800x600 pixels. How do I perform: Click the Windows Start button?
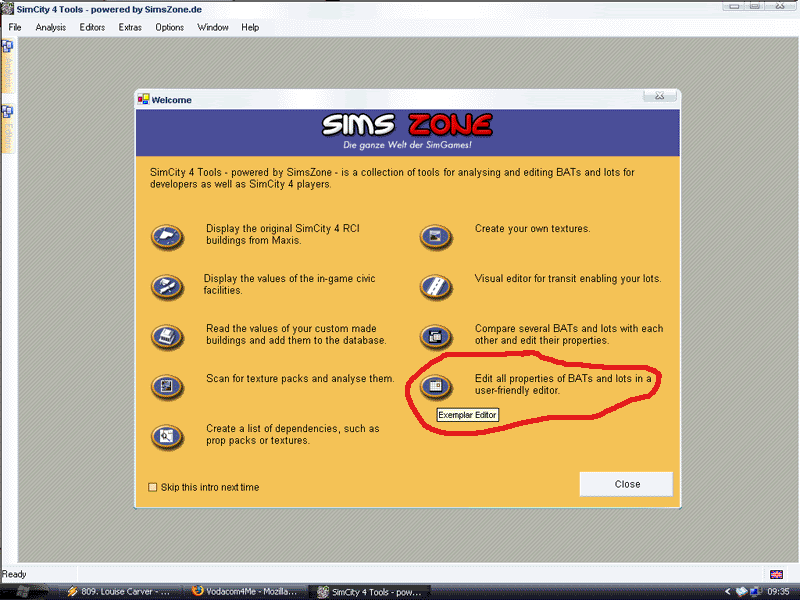pyautogui.click(x=26, y=592)
